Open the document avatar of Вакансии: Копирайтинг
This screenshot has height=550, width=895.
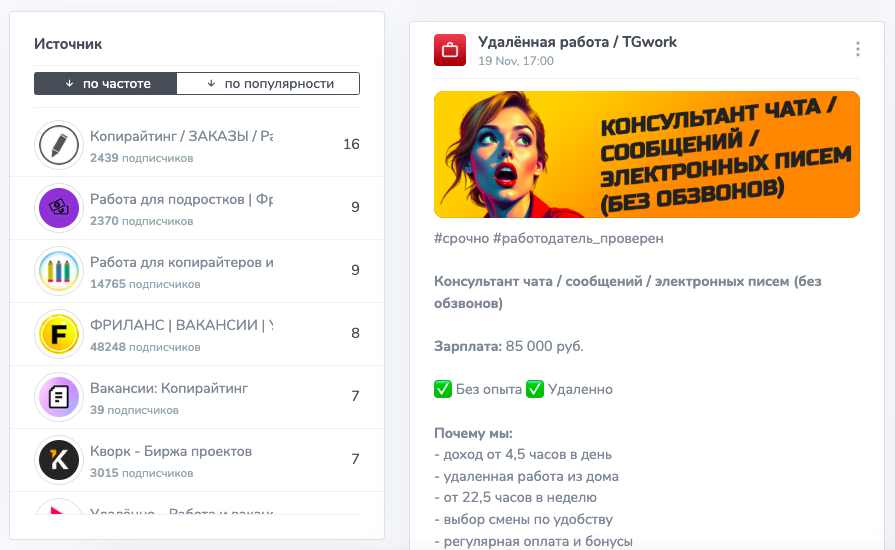click(59, 397)
